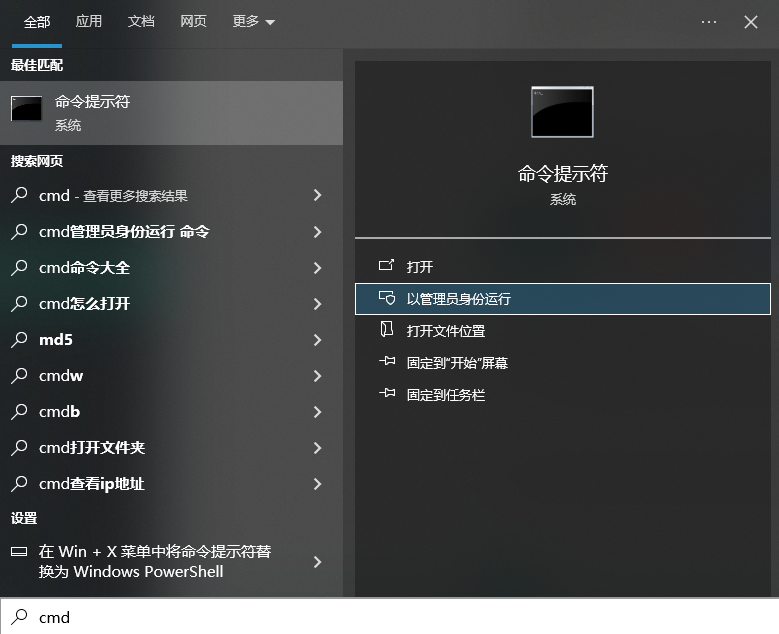The width and height of the screenshot is (779, 634).
Task: Click search icon beside cmd怎么打开
Action: 19,303
